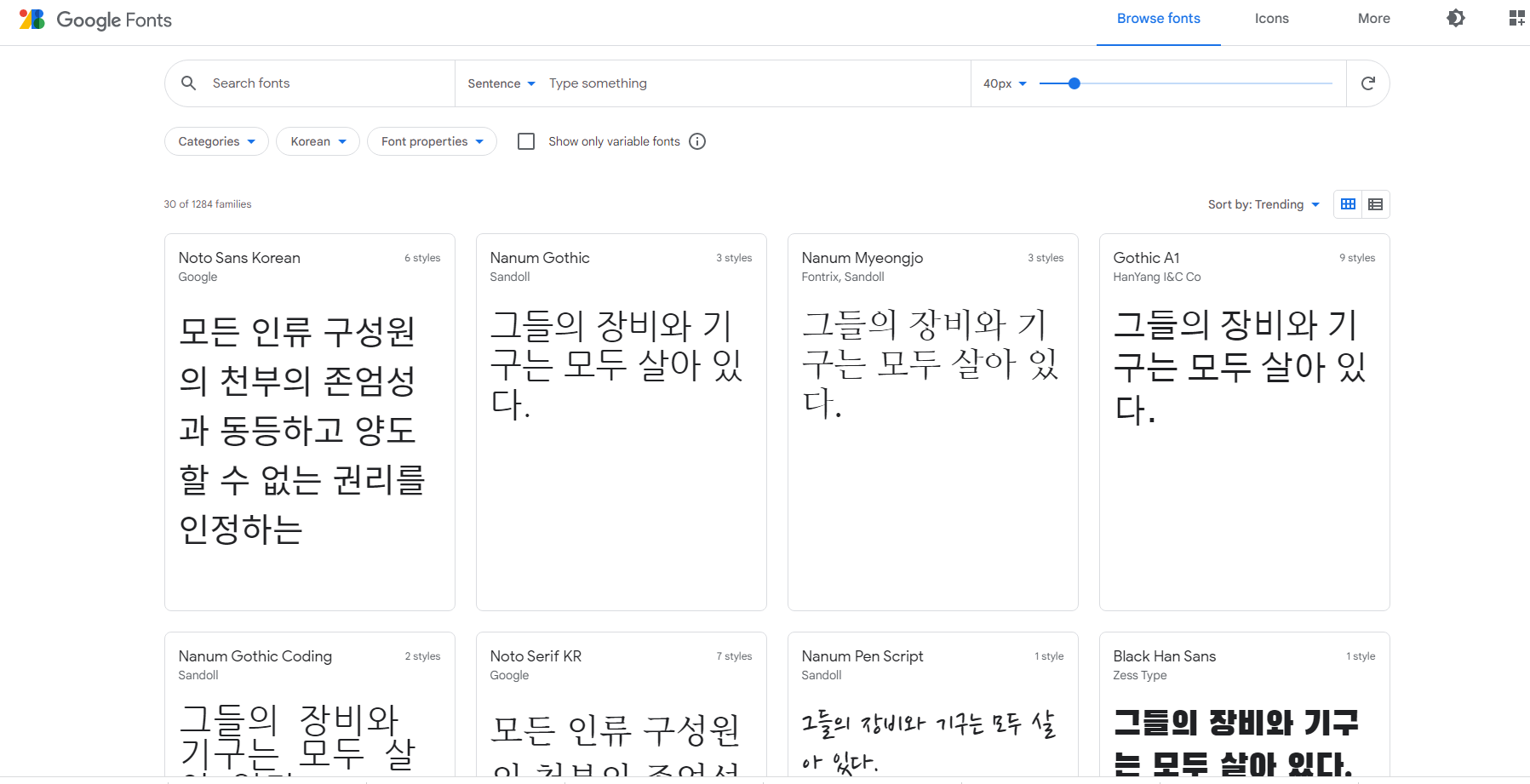
Task: Open the Nanum Myeongjo font card
Action: [x=932, y=422]
